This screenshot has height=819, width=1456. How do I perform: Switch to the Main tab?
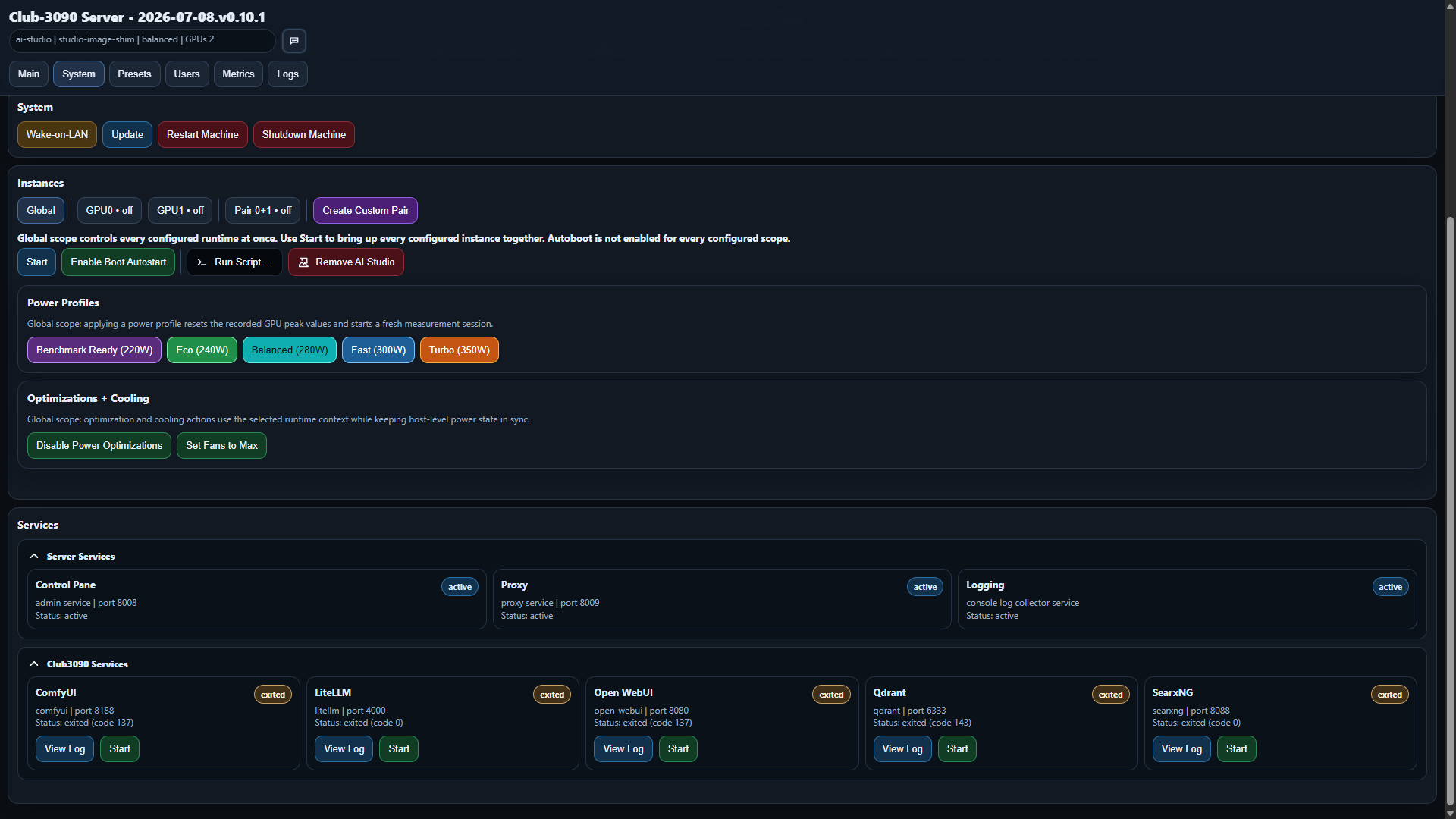coord(29,74)
